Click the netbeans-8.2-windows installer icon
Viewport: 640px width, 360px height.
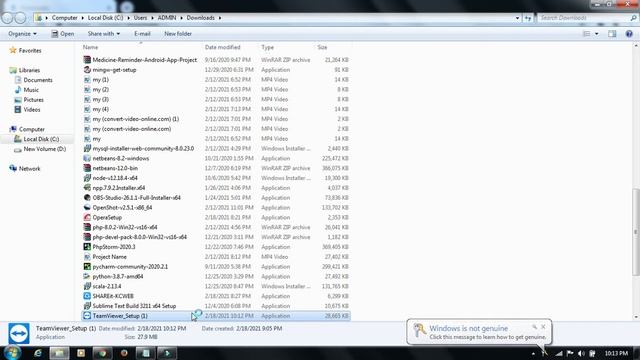87,158
